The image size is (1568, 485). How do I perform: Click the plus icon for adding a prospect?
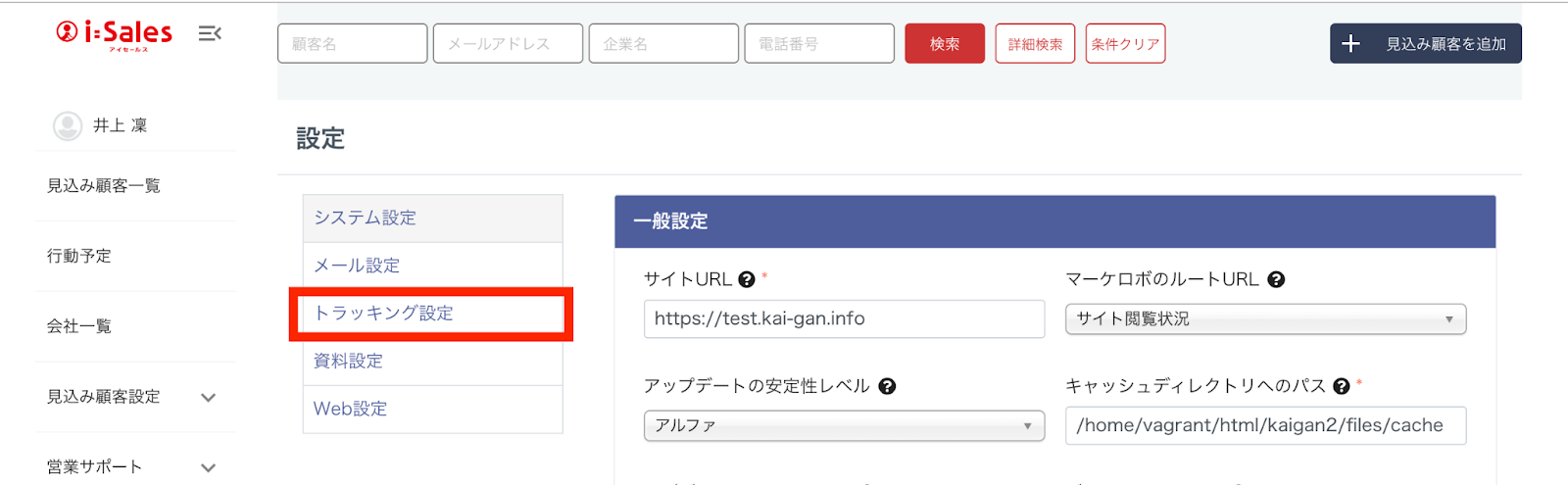(x=1350, y=44)
